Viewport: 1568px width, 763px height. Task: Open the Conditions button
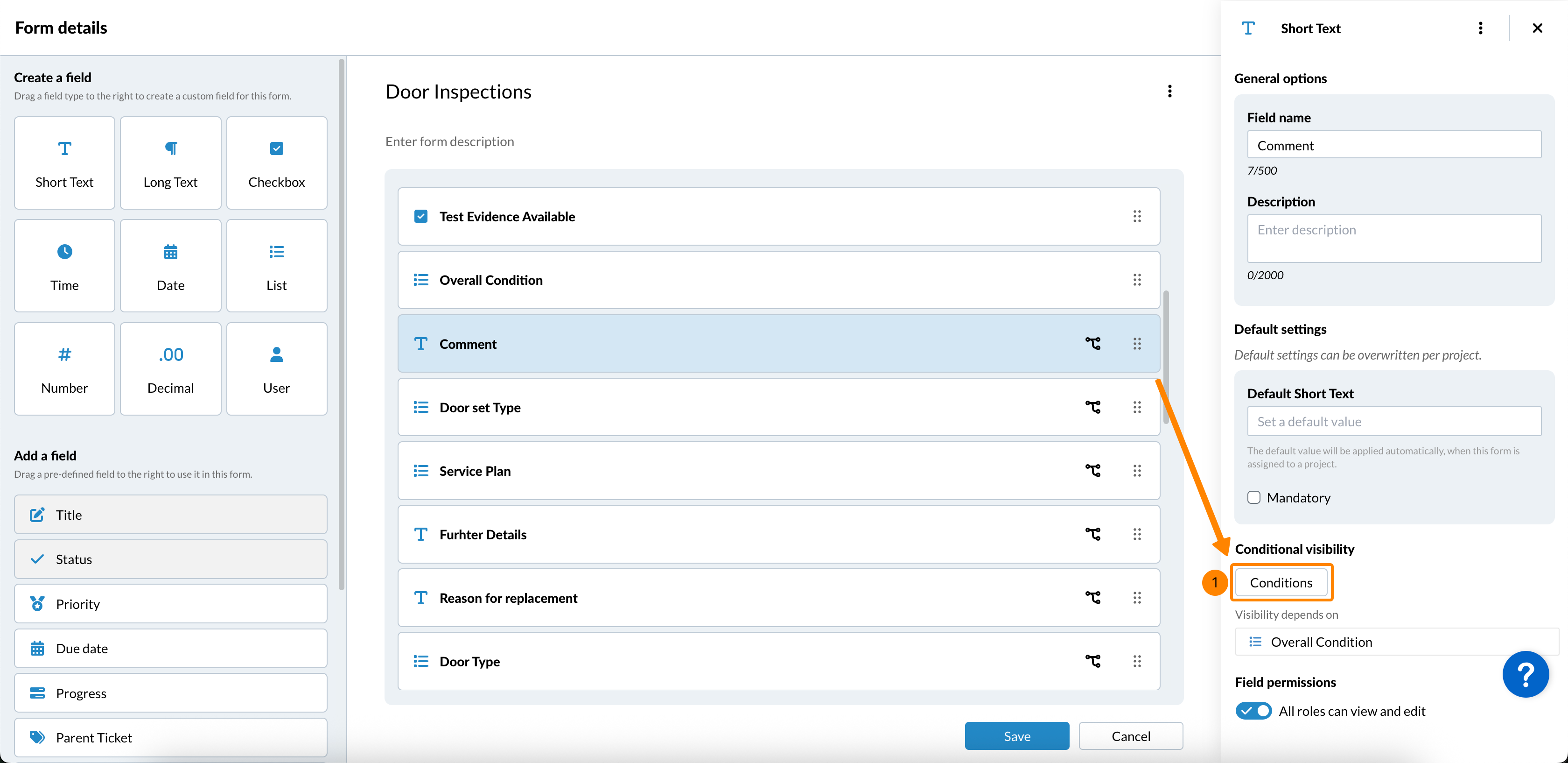coord(1281,583)
